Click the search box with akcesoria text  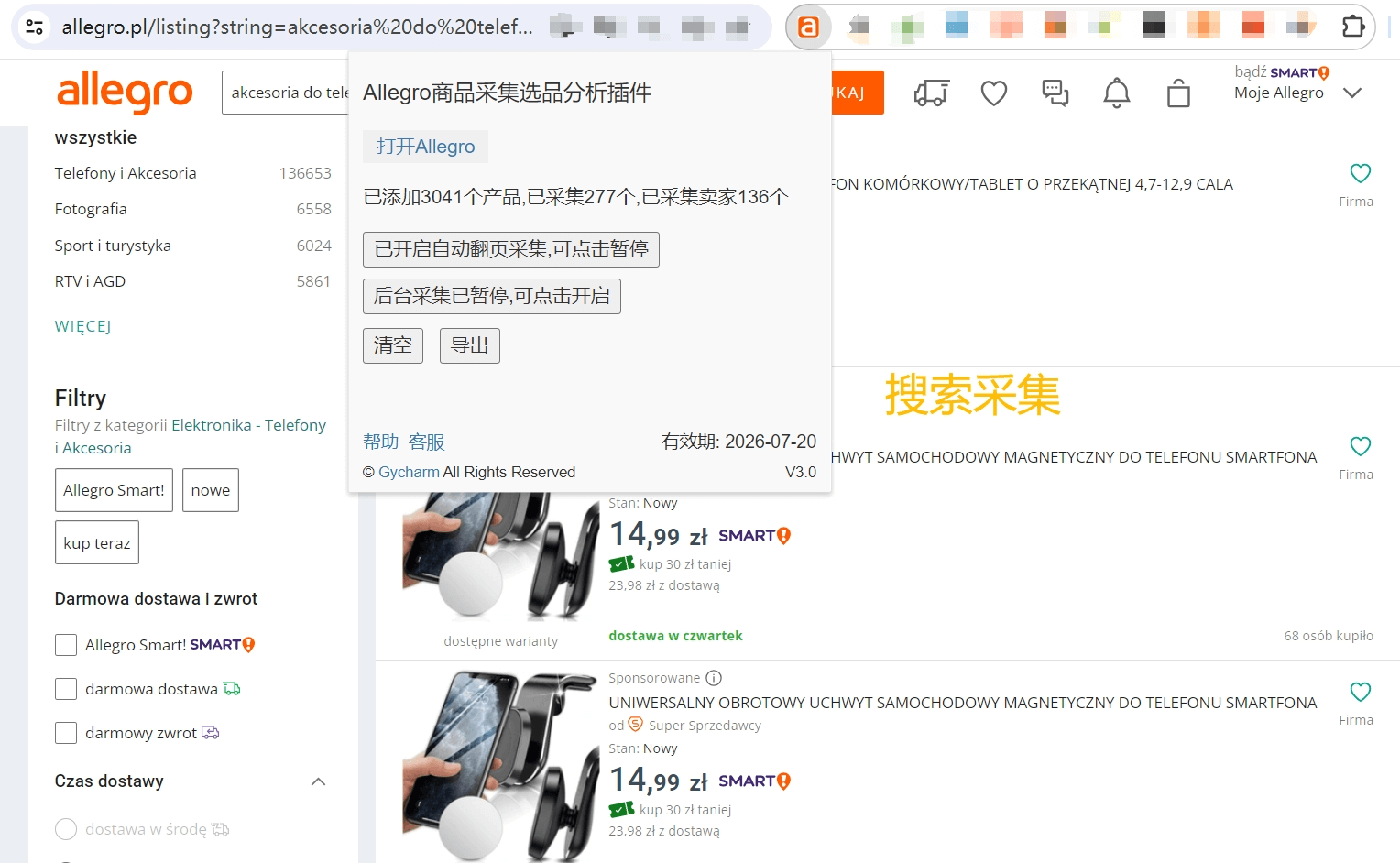(x=286, y=93)
